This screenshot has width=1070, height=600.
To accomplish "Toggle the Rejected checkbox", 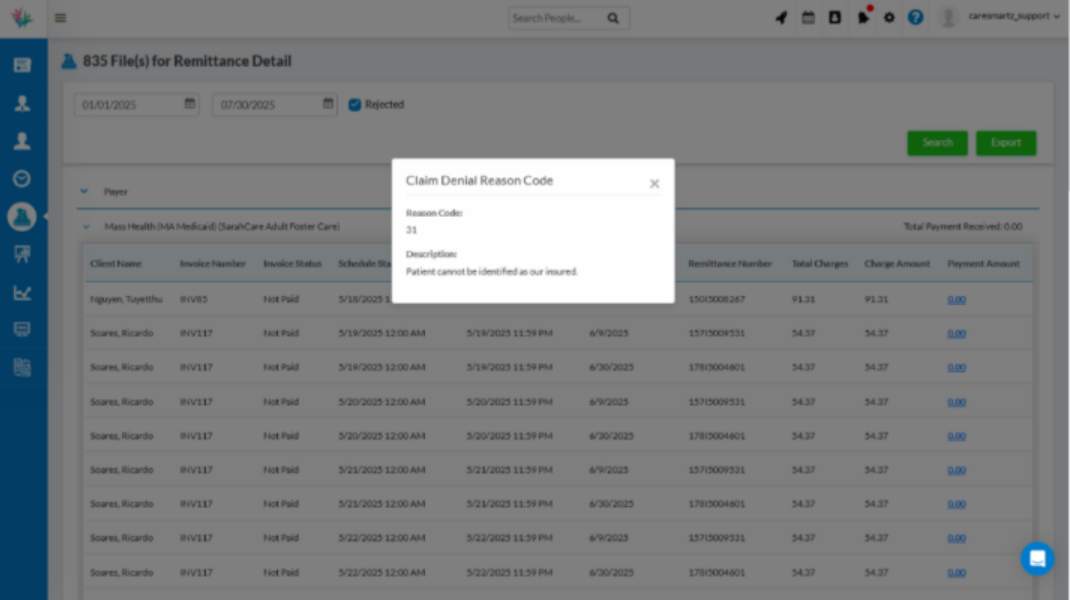I will click(x=354, y=104).
